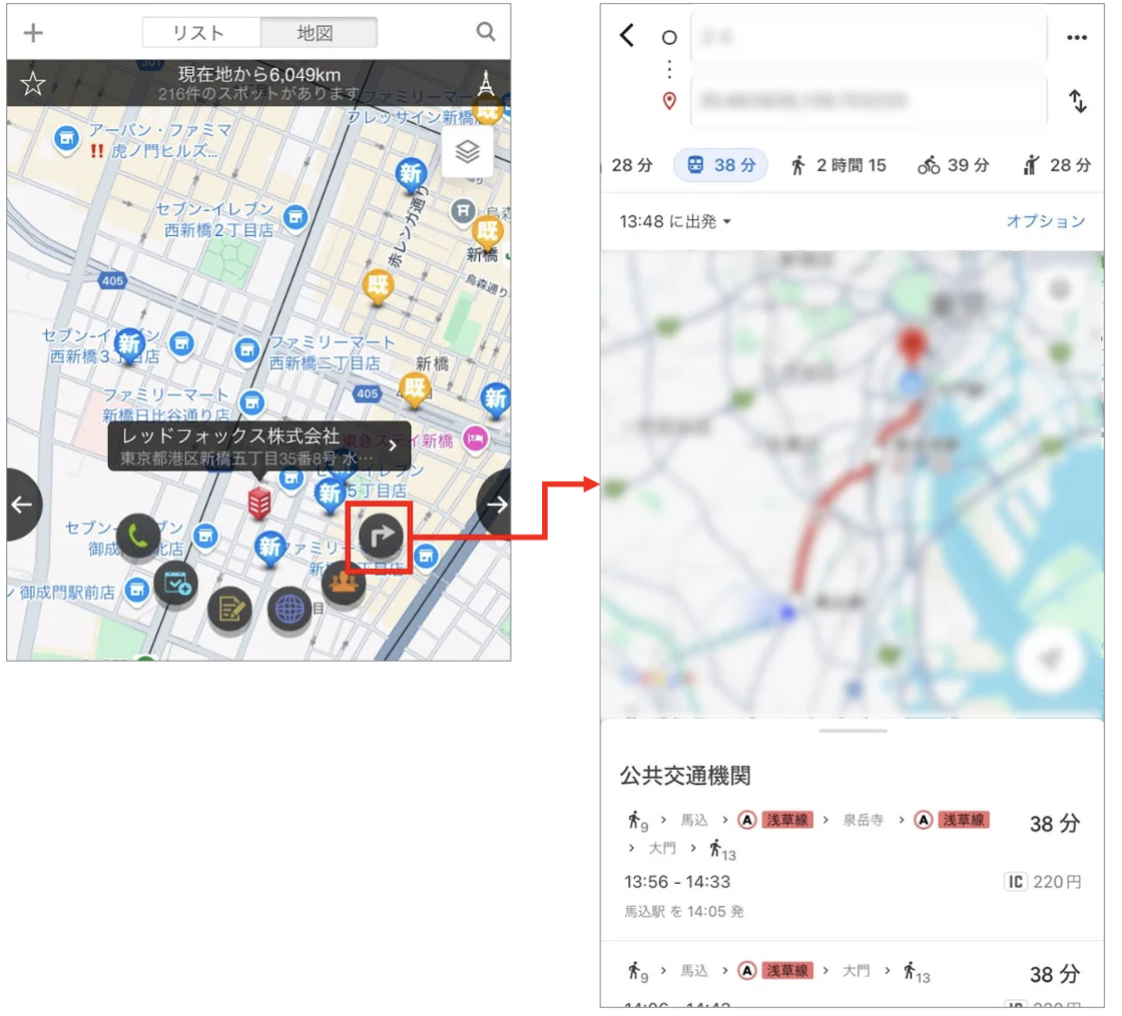Tap ファミリーマート 新橋日比谷通り店 marker
This screenshot has width=1122, height=1016.
(251, 403)
